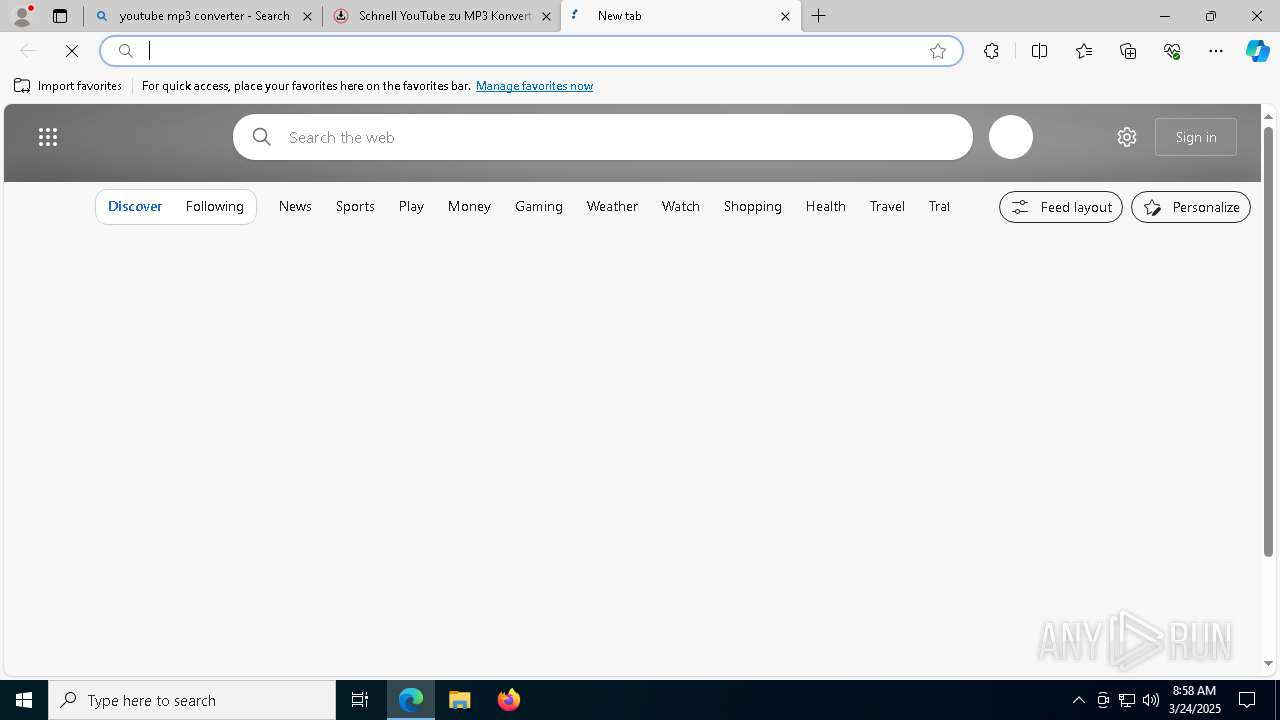The image size is (1280, 720).
Task: Open the Play category
Action: (411, 206)
